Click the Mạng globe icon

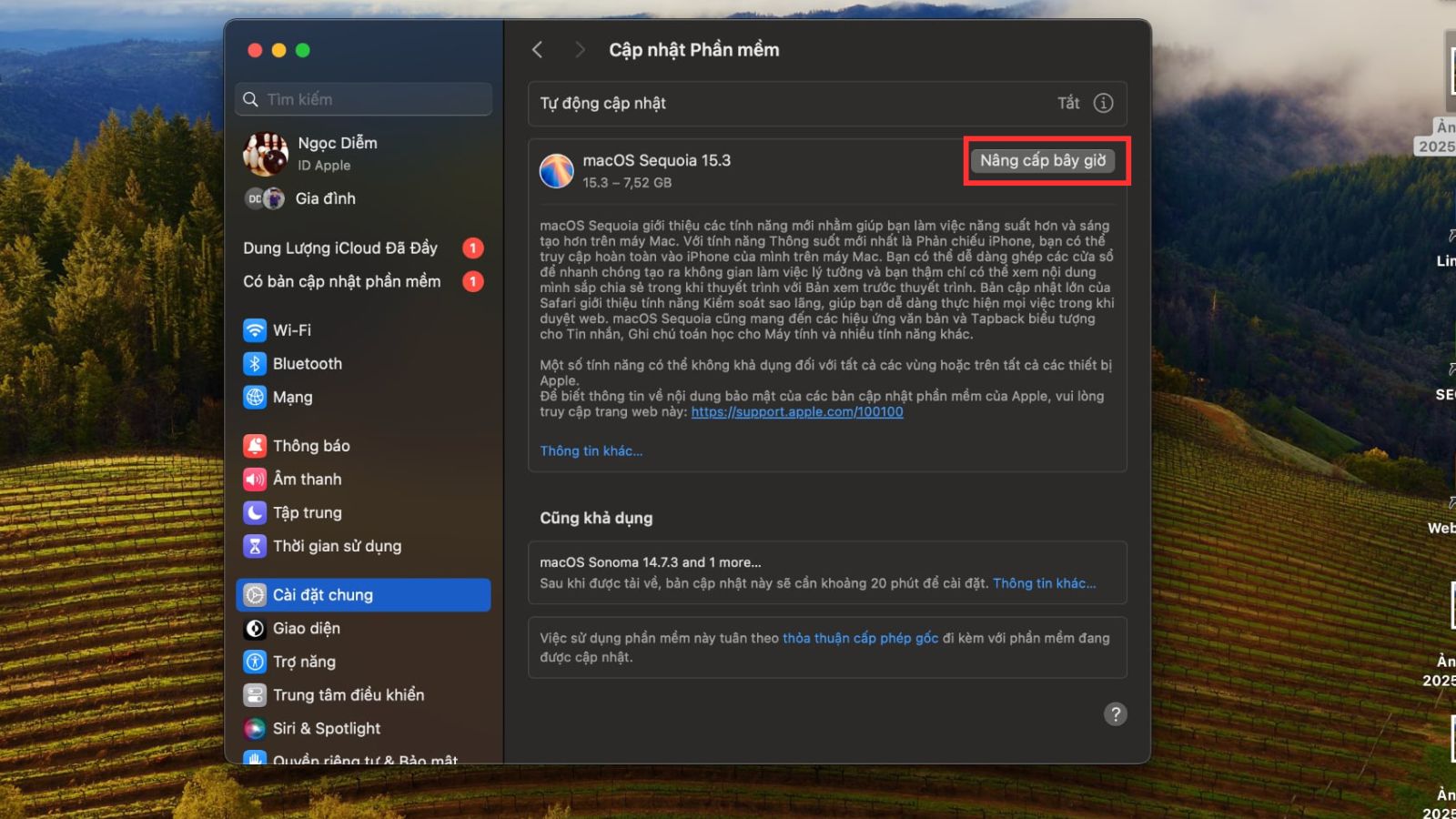tap(255, 398)
